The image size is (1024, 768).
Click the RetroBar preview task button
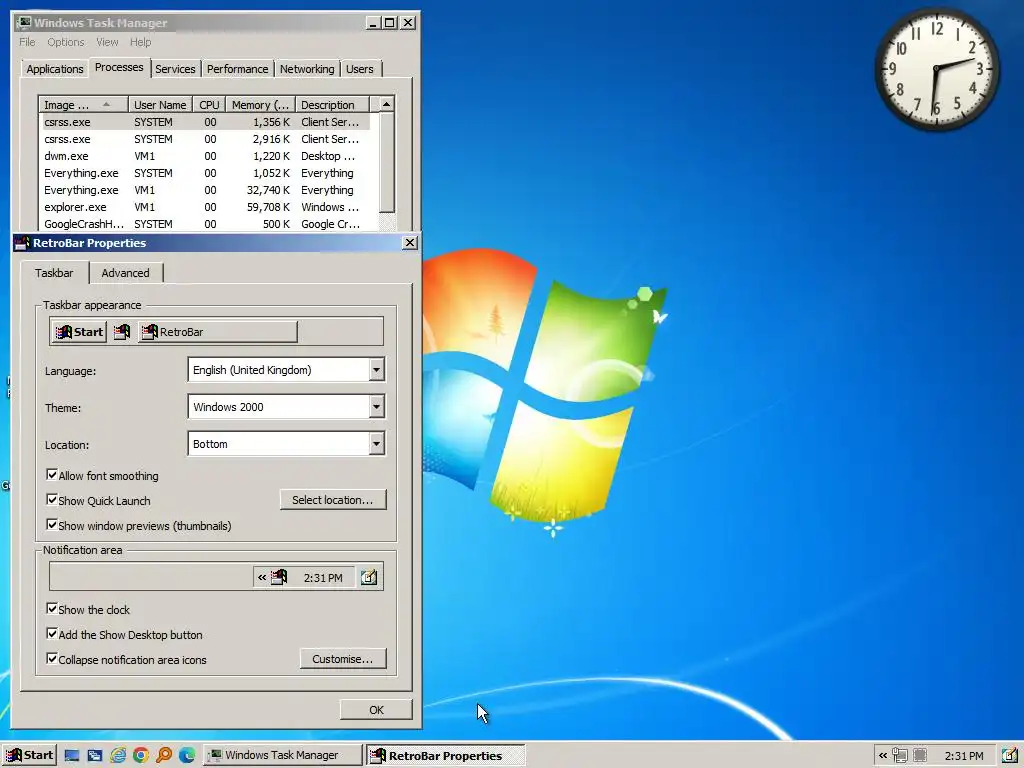[217, 332]
